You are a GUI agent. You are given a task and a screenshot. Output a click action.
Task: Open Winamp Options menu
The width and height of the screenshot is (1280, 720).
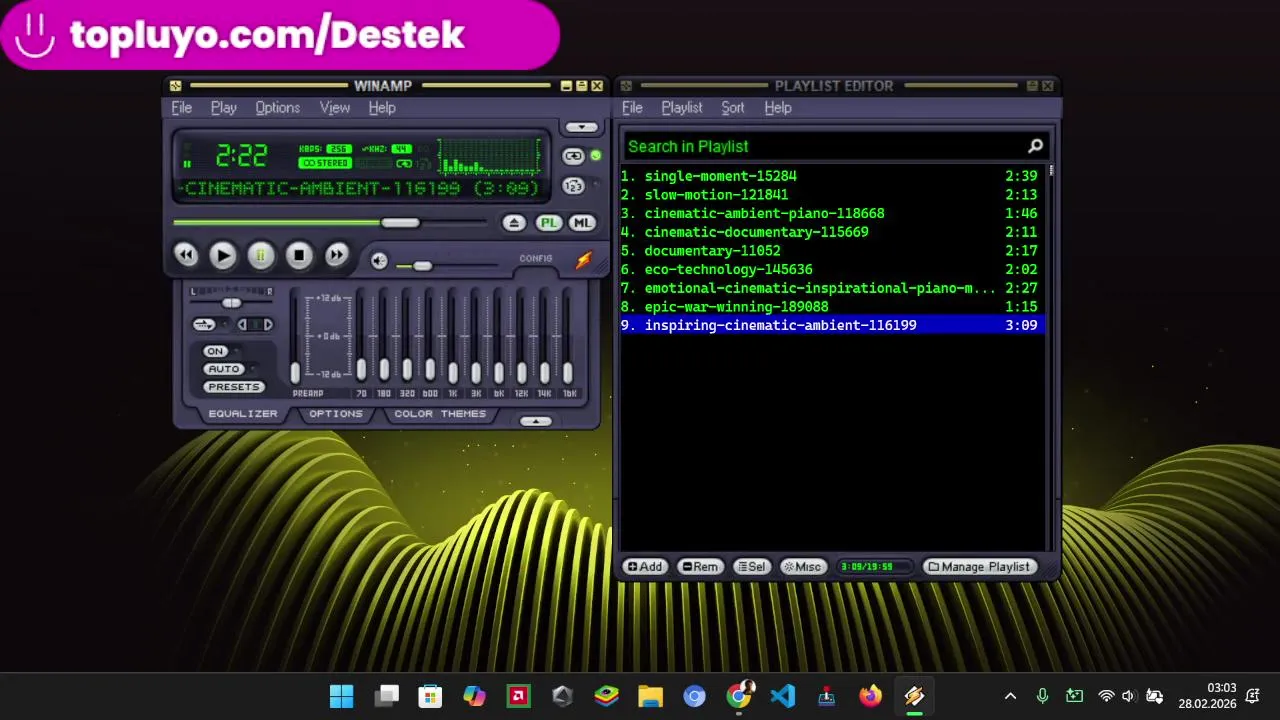(277, 108)
